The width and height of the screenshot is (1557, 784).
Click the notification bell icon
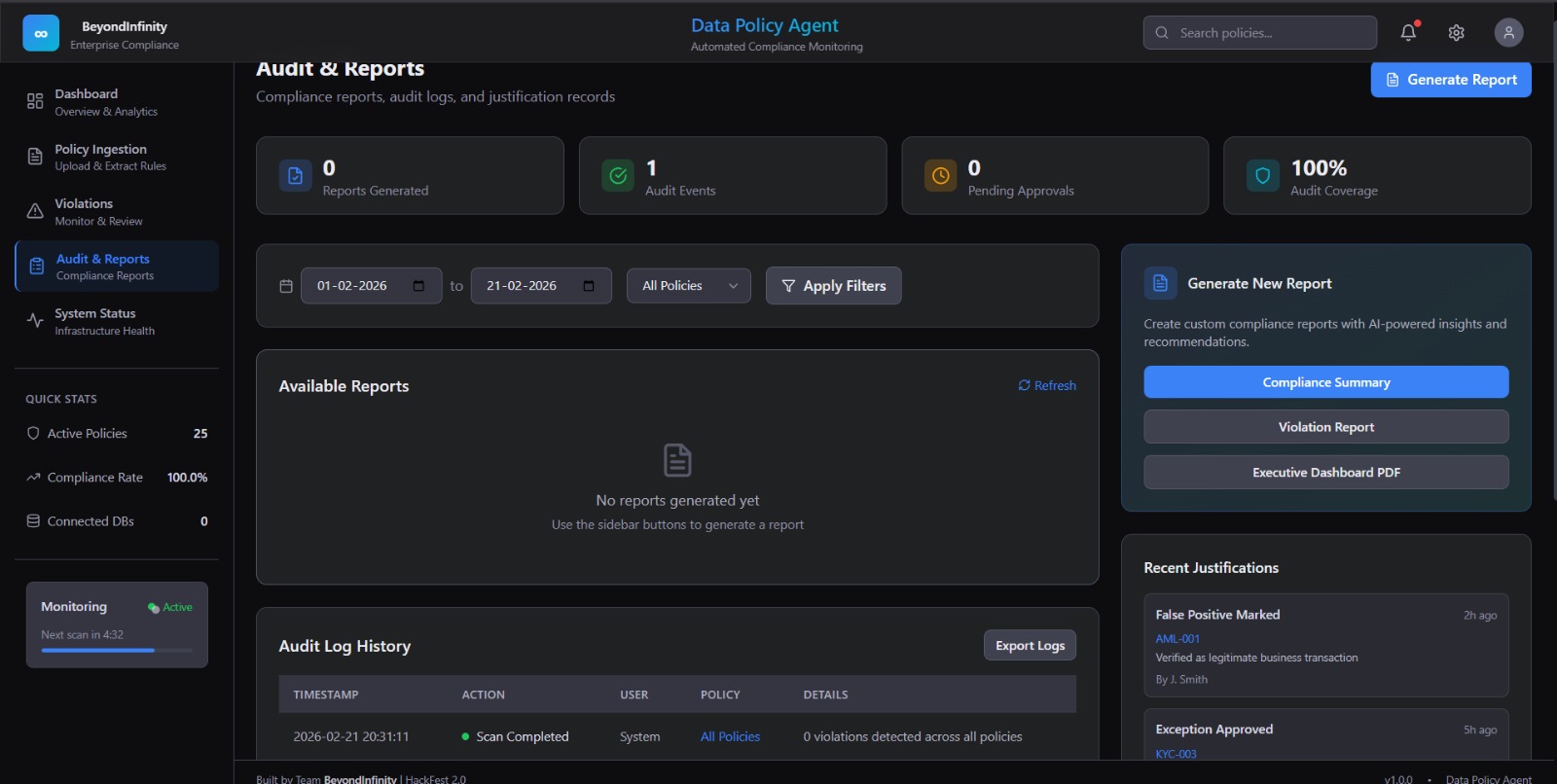(x=1407, y=33)
